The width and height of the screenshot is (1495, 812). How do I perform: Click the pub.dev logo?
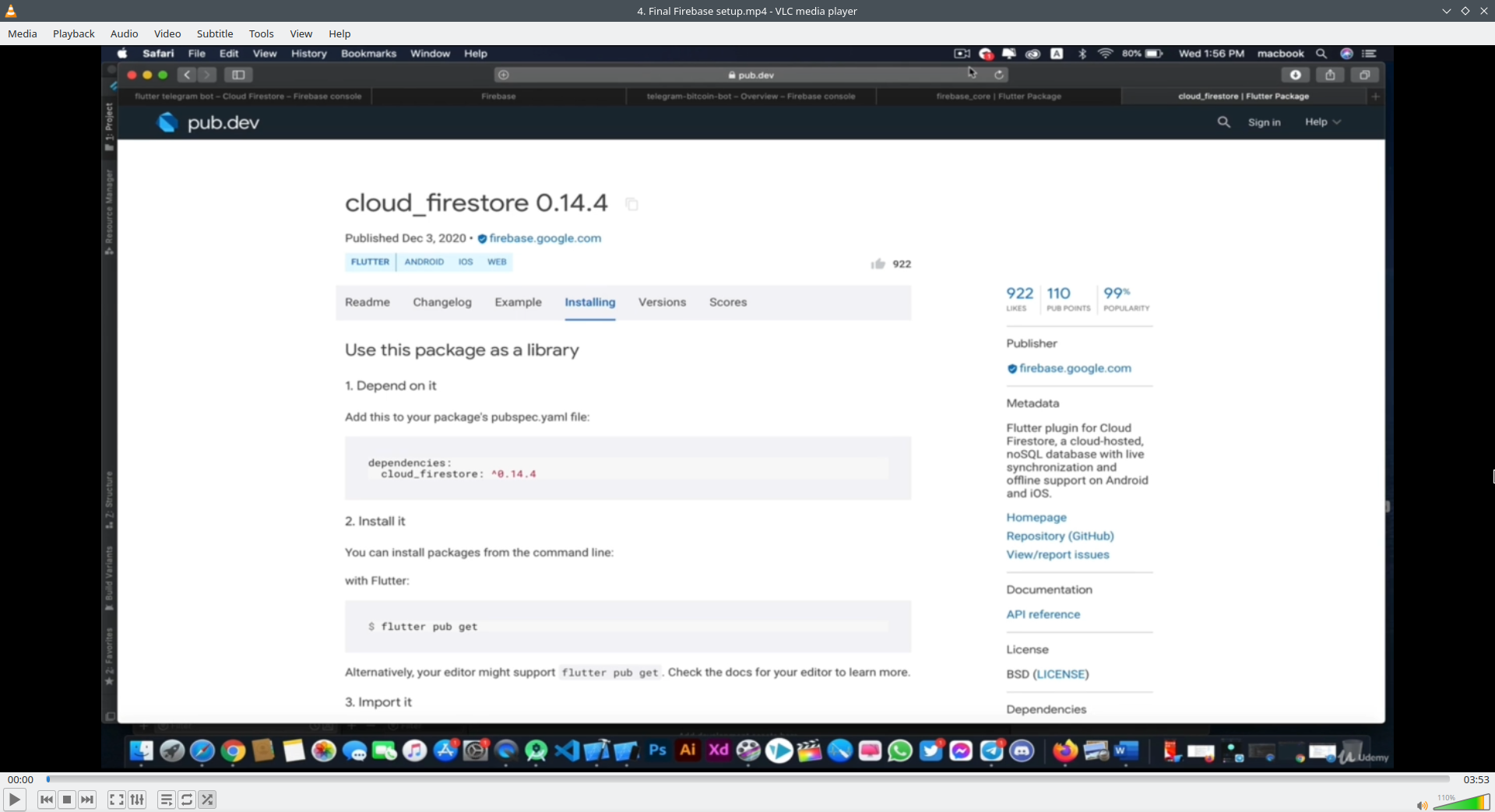[208, 122]
